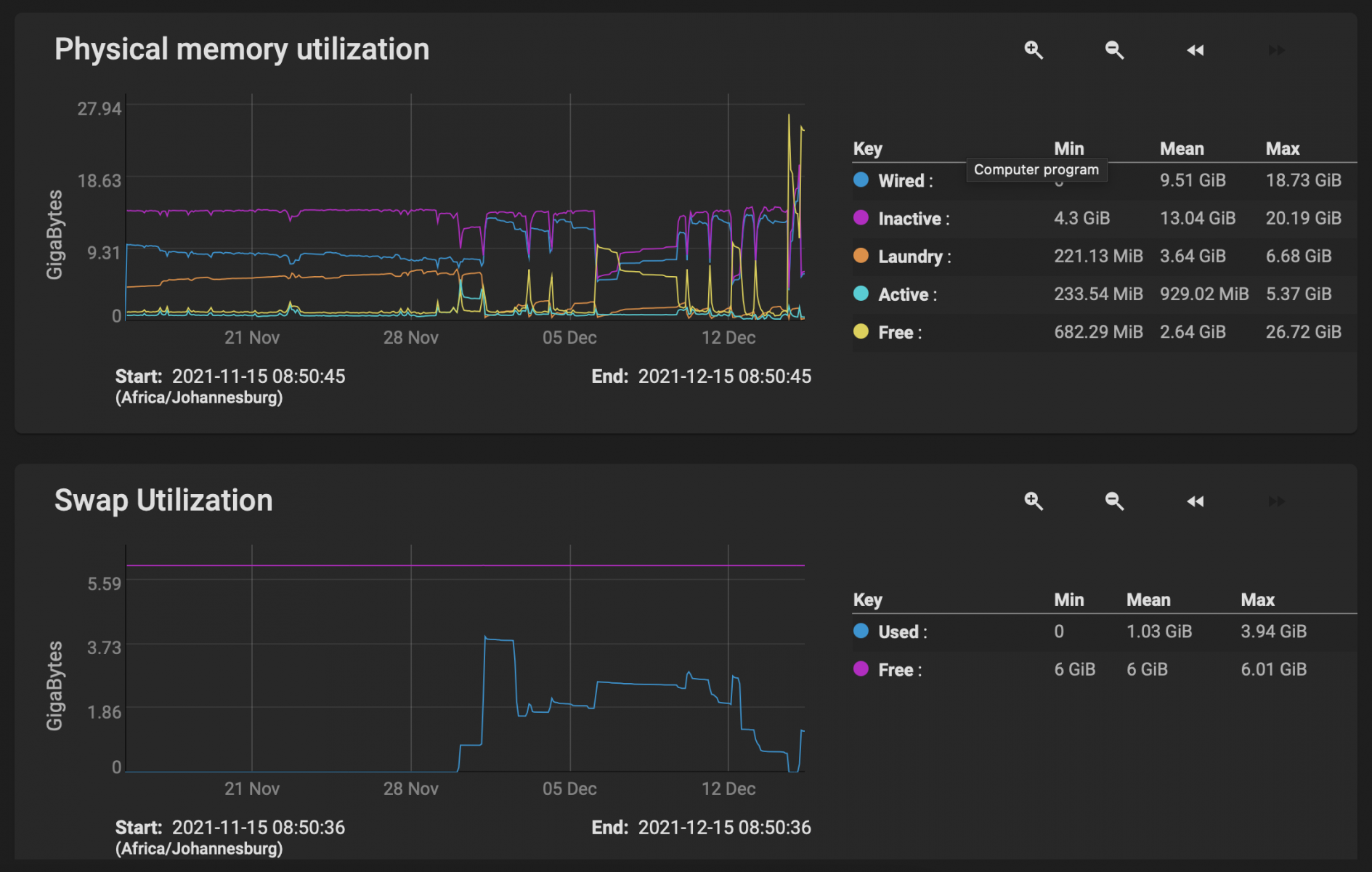Click the swap Free purple legend dot
The height and width of the screenshot is (872, 1372).
coord(861,669)
